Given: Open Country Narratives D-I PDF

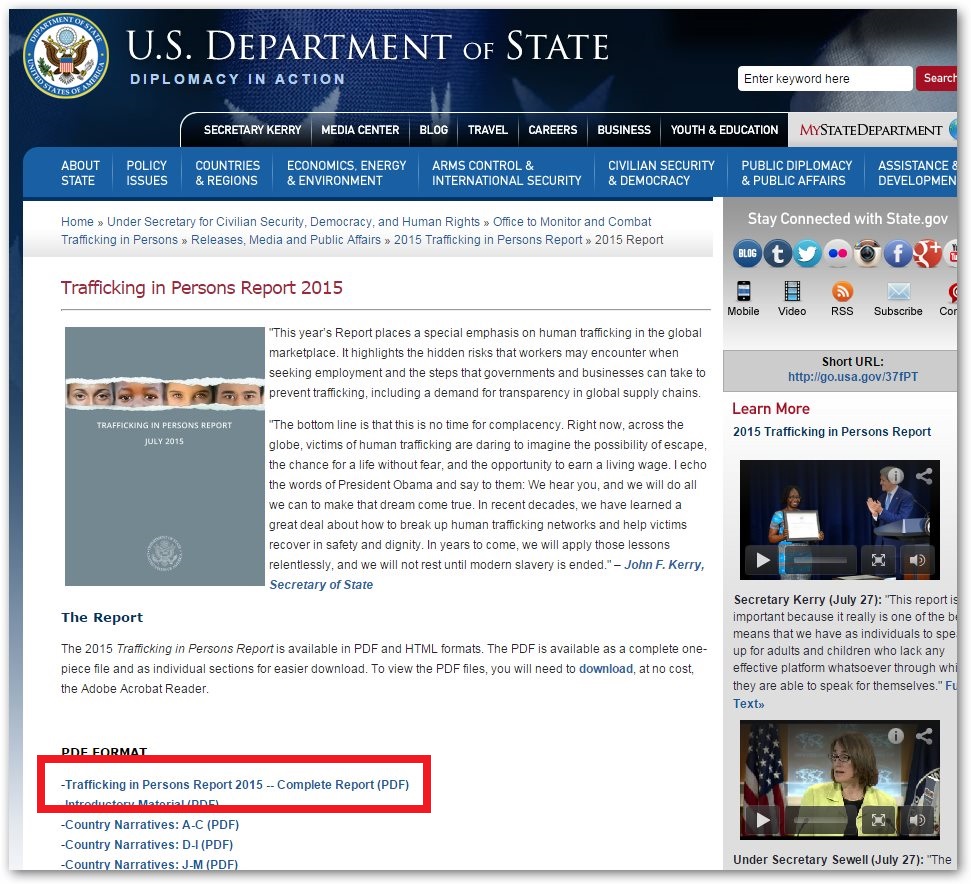Looking at the screenshot, I should tap(147, 844).
